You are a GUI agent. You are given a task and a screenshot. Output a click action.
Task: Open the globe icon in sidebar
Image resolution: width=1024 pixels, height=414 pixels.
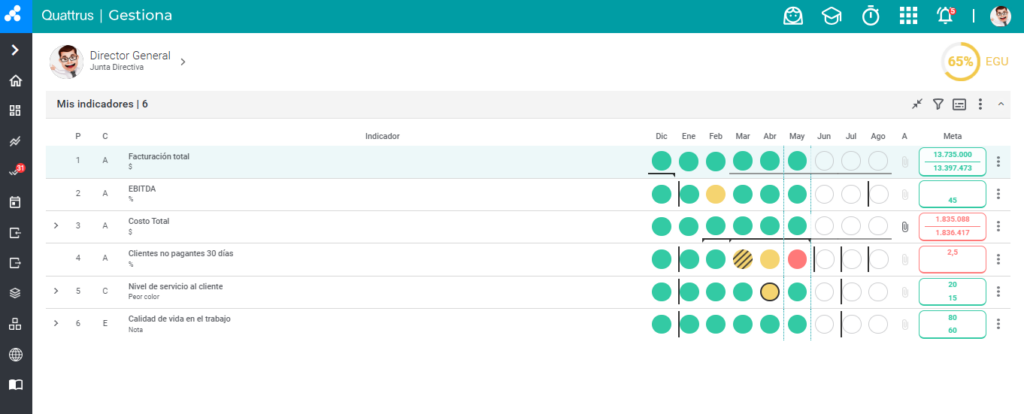pyautogui.click(x=16, y=355)
